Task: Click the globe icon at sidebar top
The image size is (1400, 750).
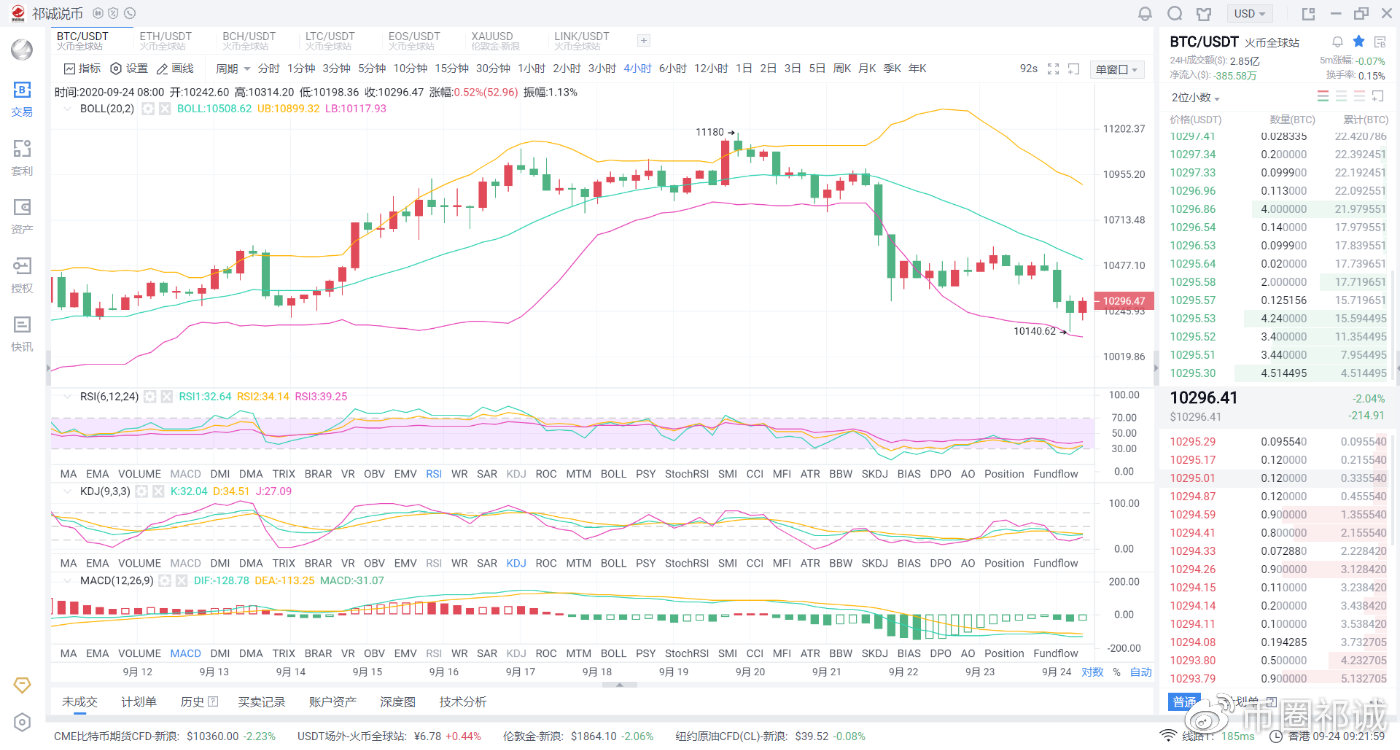Action: (22, 49)
